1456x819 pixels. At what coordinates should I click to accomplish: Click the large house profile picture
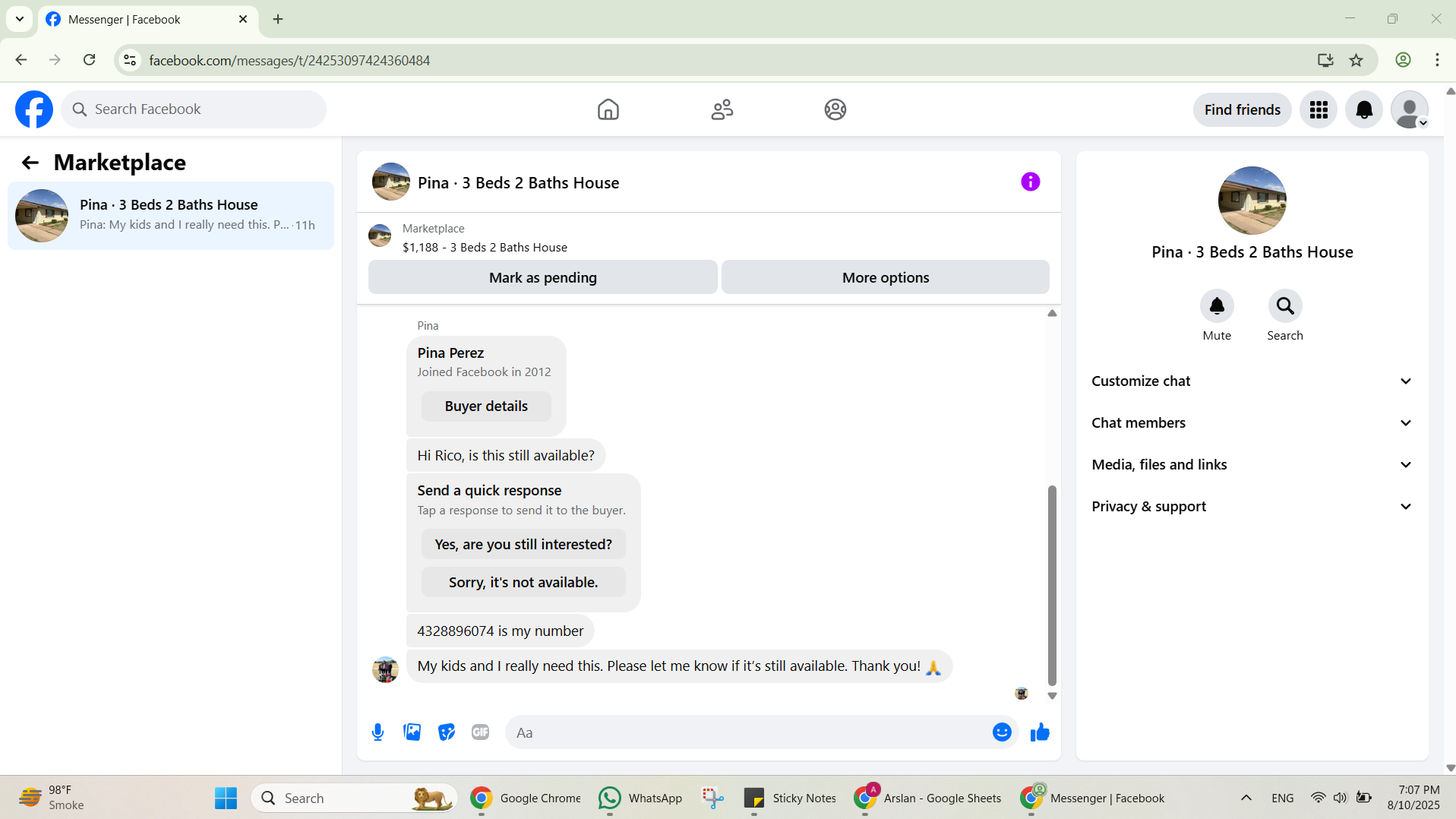coord(1252,201)
